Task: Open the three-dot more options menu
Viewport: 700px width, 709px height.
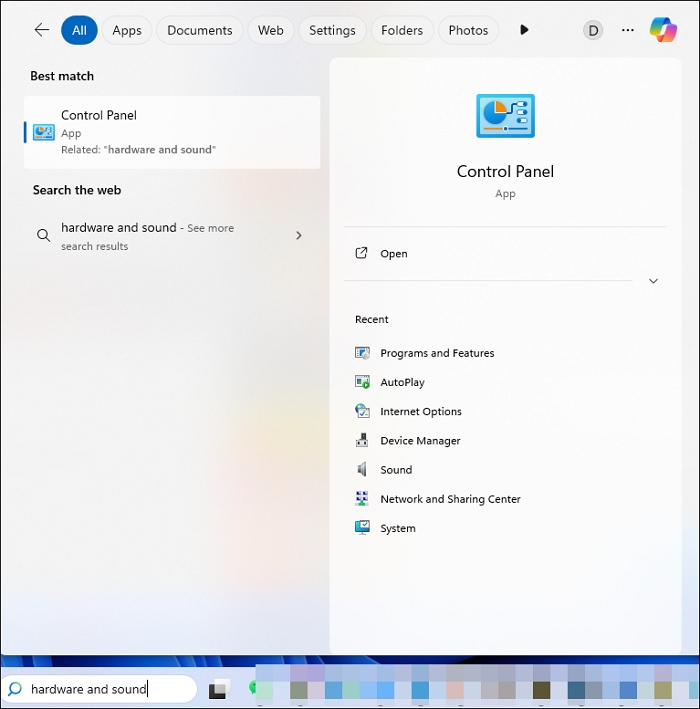Action: point(628,30)
